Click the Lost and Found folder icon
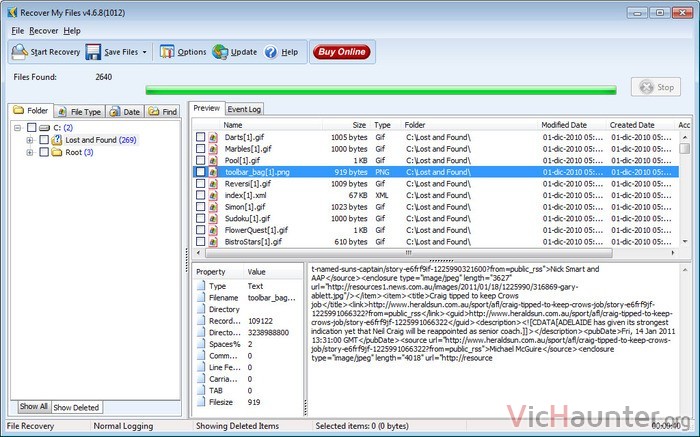Image resolution: width=700 pixels, height=437 pixels. coord(57,140)
